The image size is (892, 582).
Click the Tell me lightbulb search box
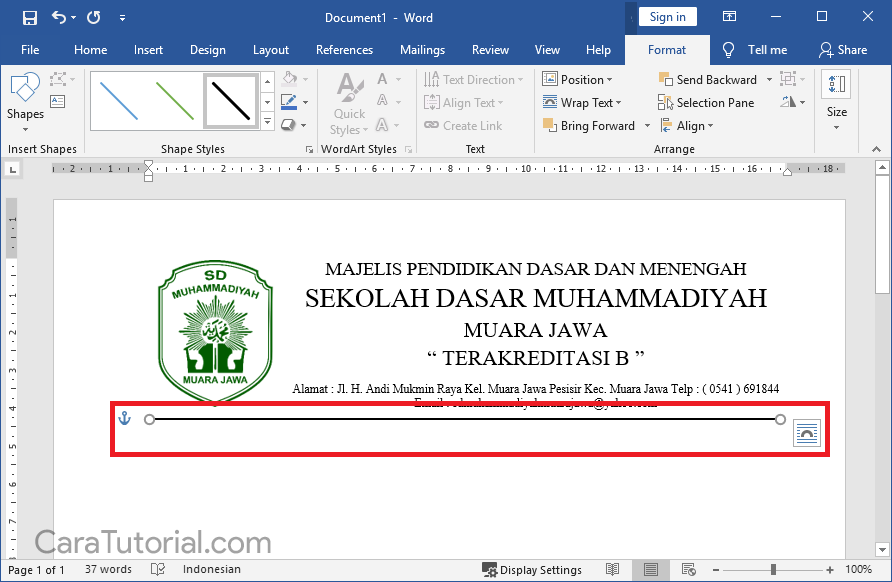[754, 50]
